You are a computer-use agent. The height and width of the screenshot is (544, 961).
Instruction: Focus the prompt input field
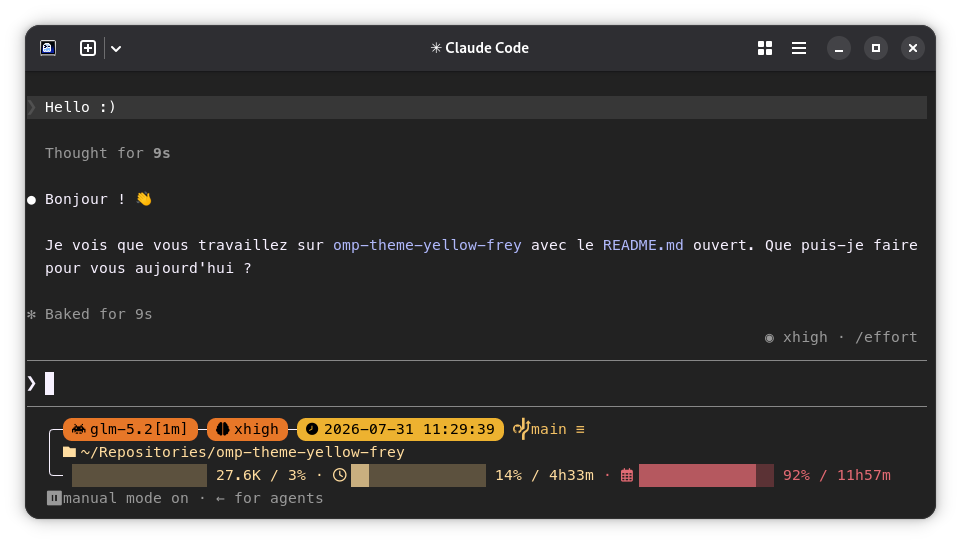point(477,383)
